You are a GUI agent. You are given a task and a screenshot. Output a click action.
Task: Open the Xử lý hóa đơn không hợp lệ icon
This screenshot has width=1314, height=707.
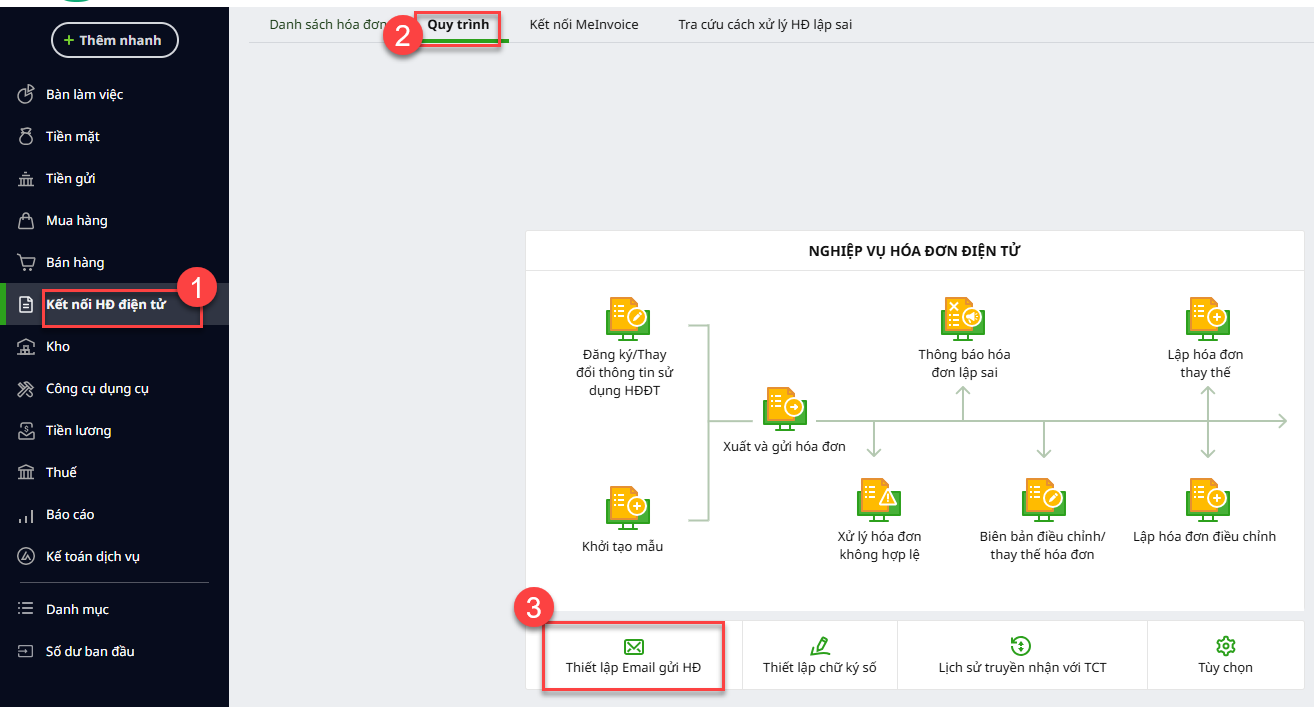point(879,500)
